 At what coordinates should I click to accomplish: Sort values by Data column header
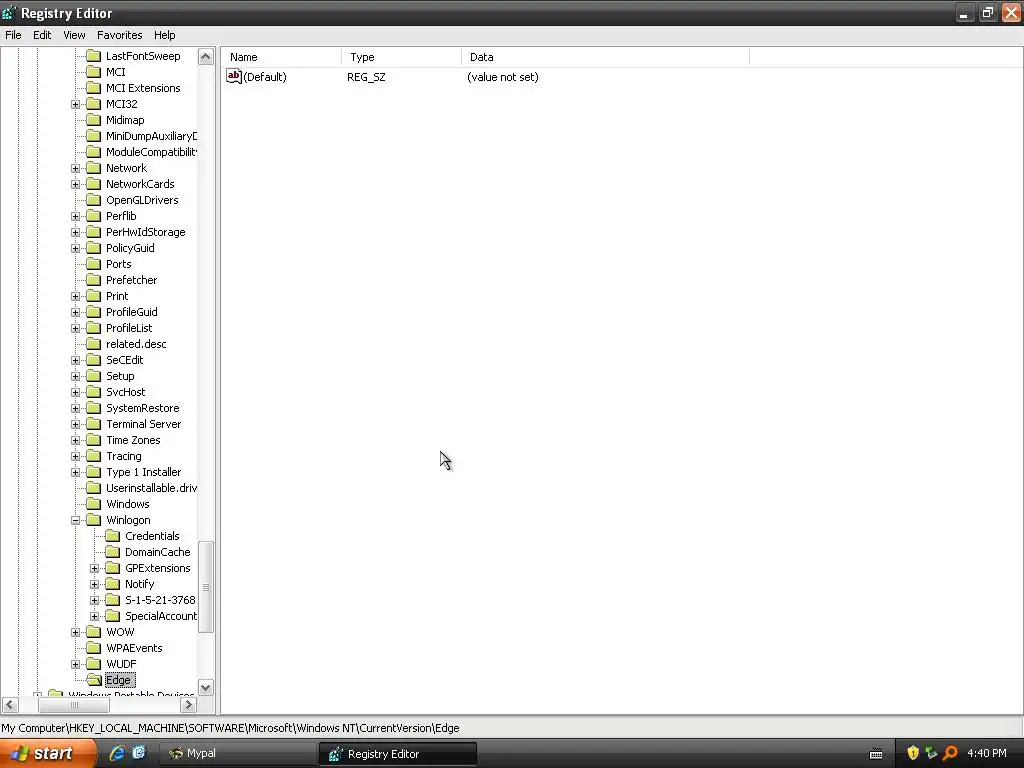pos(605,57)
